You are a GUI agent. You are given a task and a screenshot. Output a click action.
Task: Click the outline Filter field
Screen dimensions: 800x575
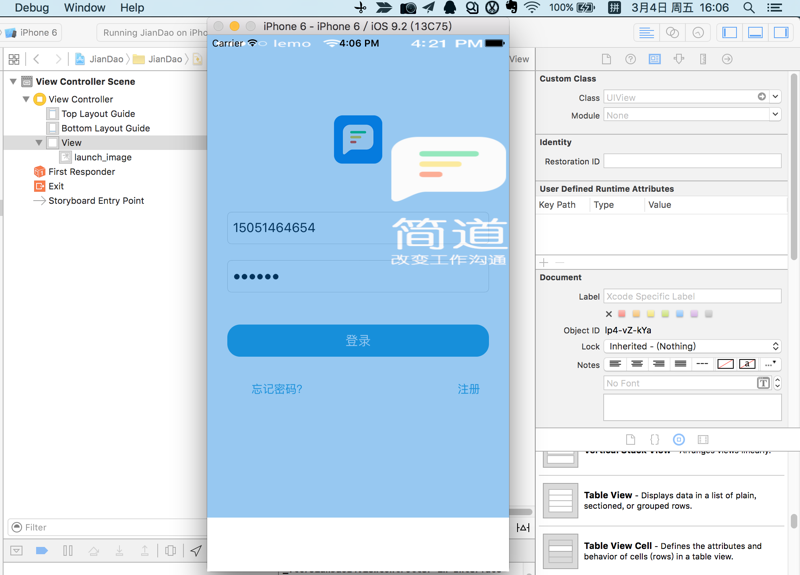click(x=107, y=527)
